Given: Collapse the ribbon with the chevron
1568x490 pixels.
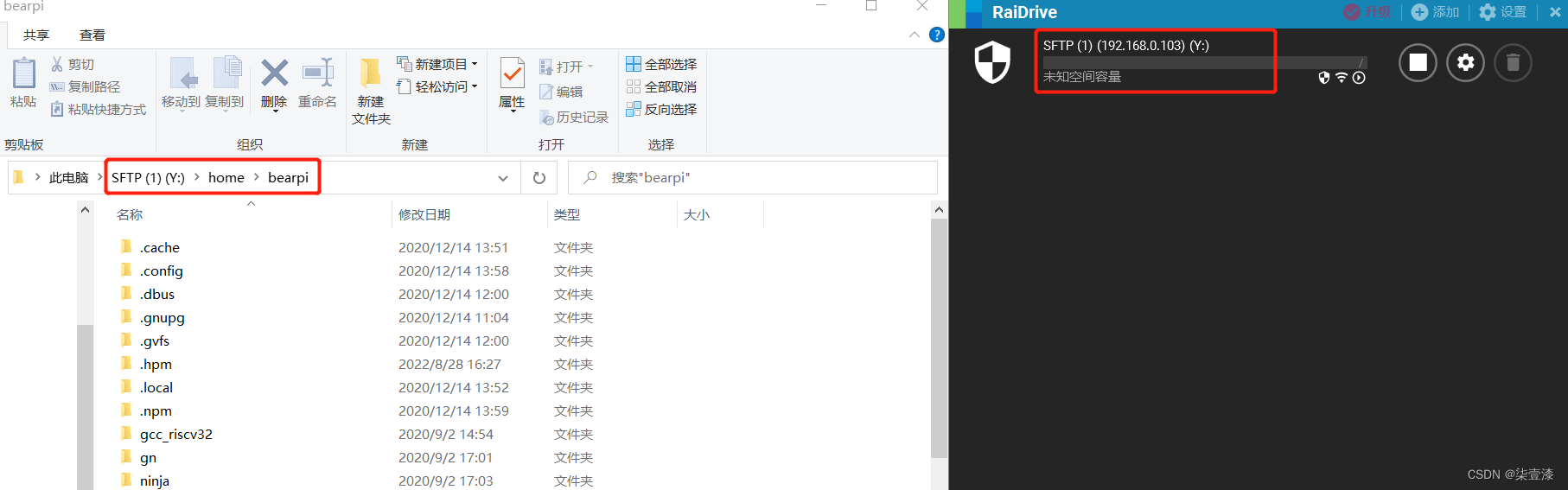Looking at the screenshot, I should pyautogui.click(x=915, y=35).
